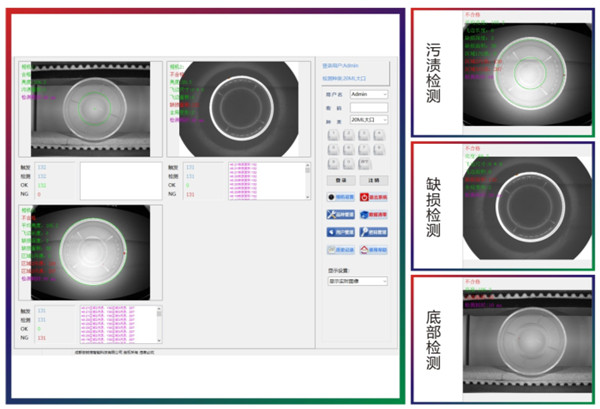This screenshot has height=409, width=600.
Task: Open the 显示实时图像 display settings dropdown
Action: 356,281
